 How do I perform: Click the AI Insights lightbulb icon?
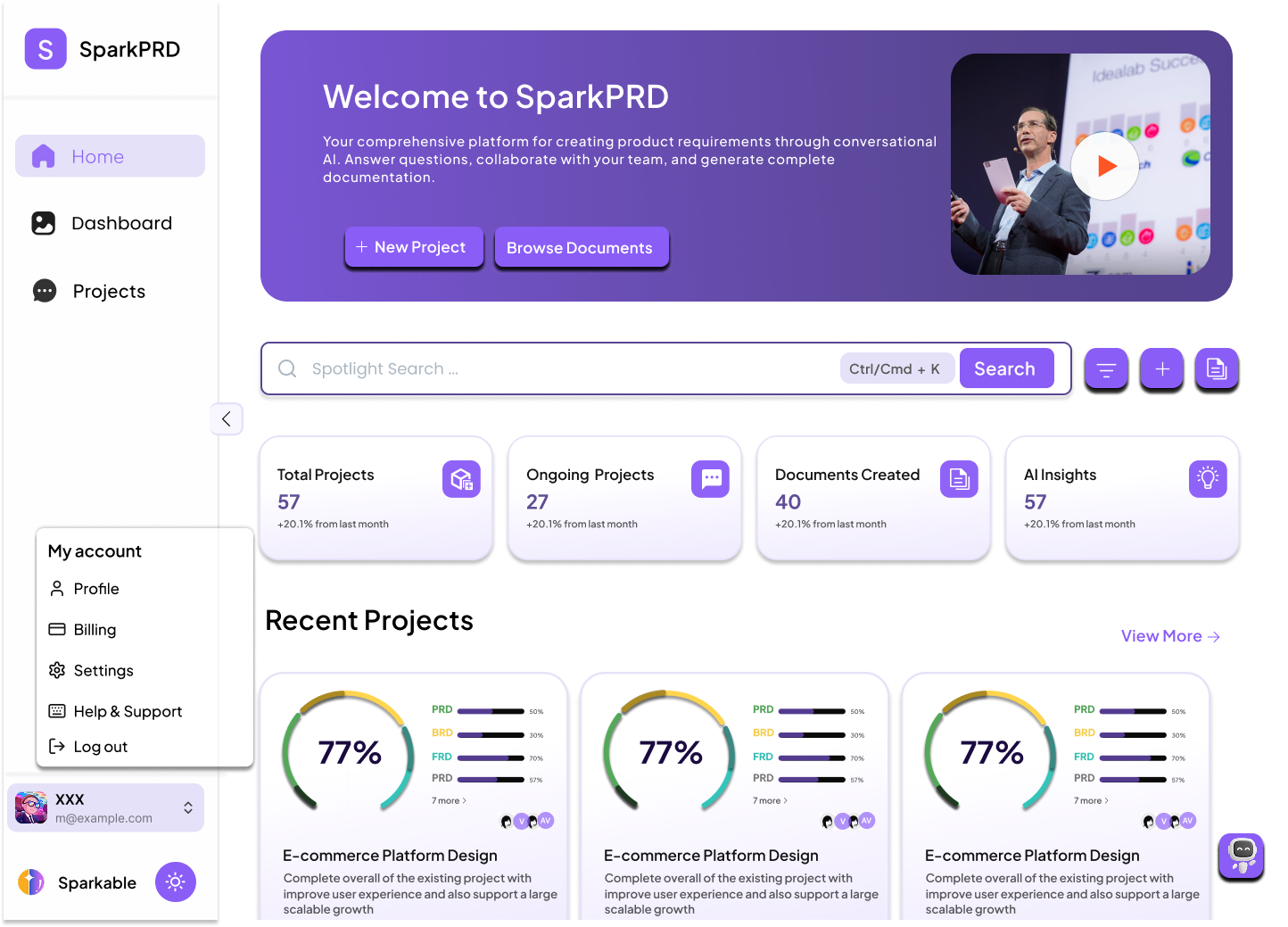click(x=1208, y=479)
